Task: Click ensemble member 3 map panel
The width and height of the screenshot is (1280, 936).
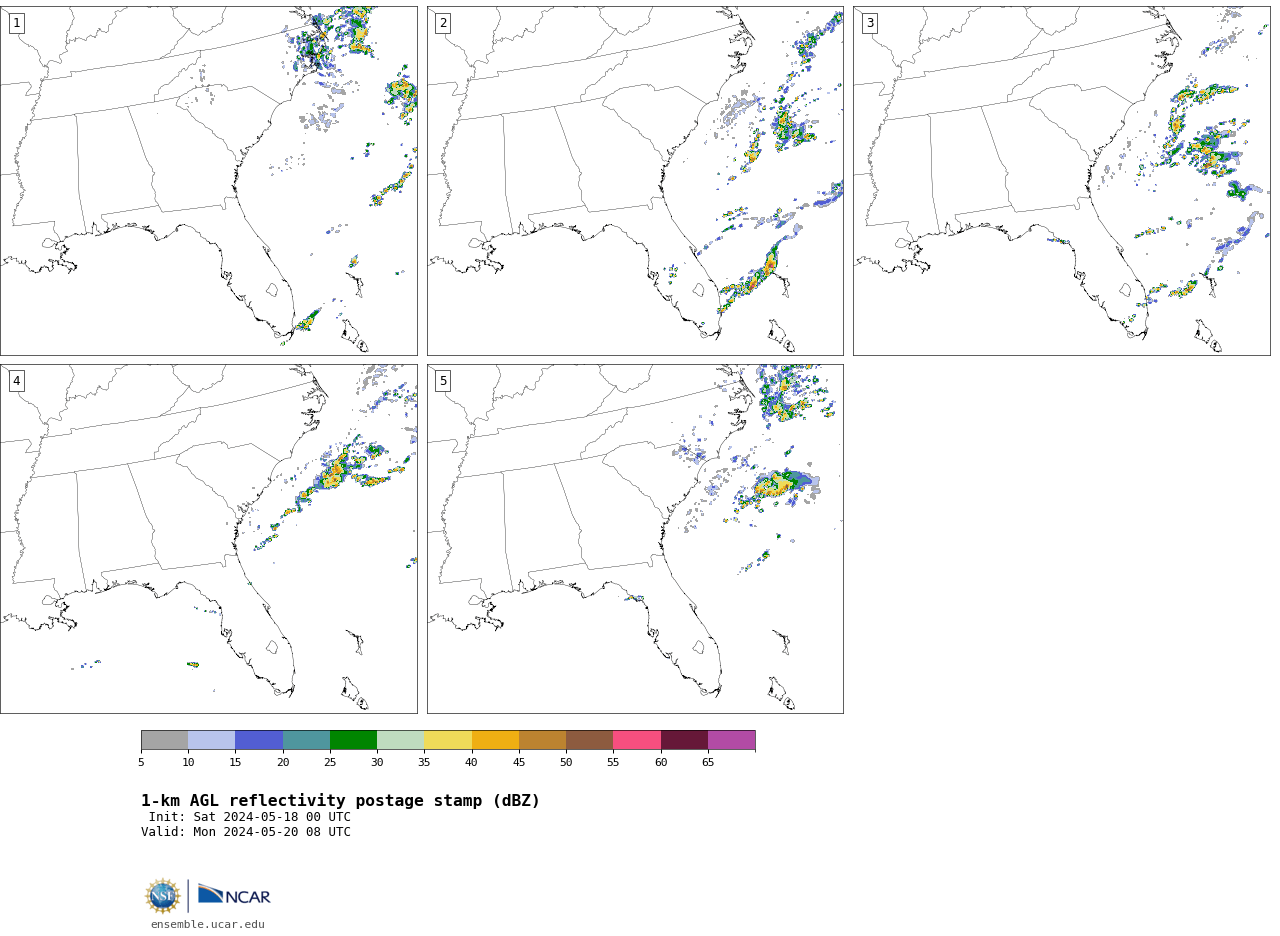Action: tap(1061, 181)
